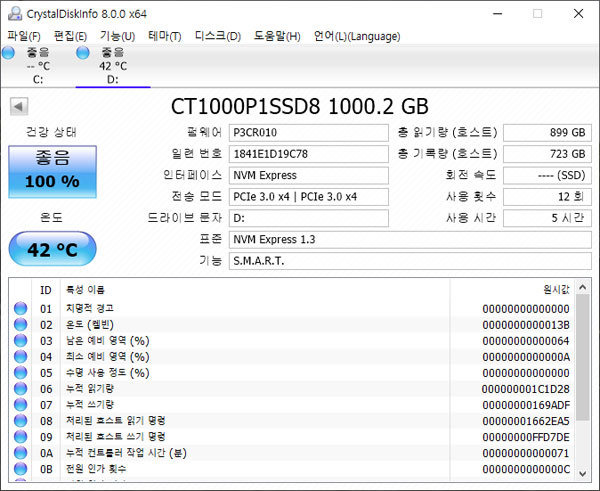Image resolution: width=600 pixels, height=491 pixels.
Task: Select the C: drive tab
Action: click(x=38, y=66)
